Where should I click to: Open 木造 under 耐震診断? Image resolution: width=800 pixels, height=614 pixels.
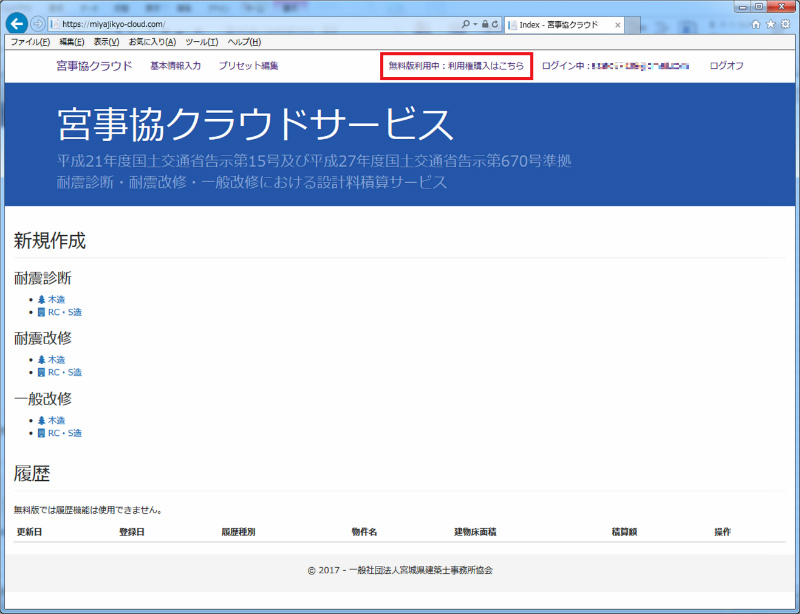[57, 300]
